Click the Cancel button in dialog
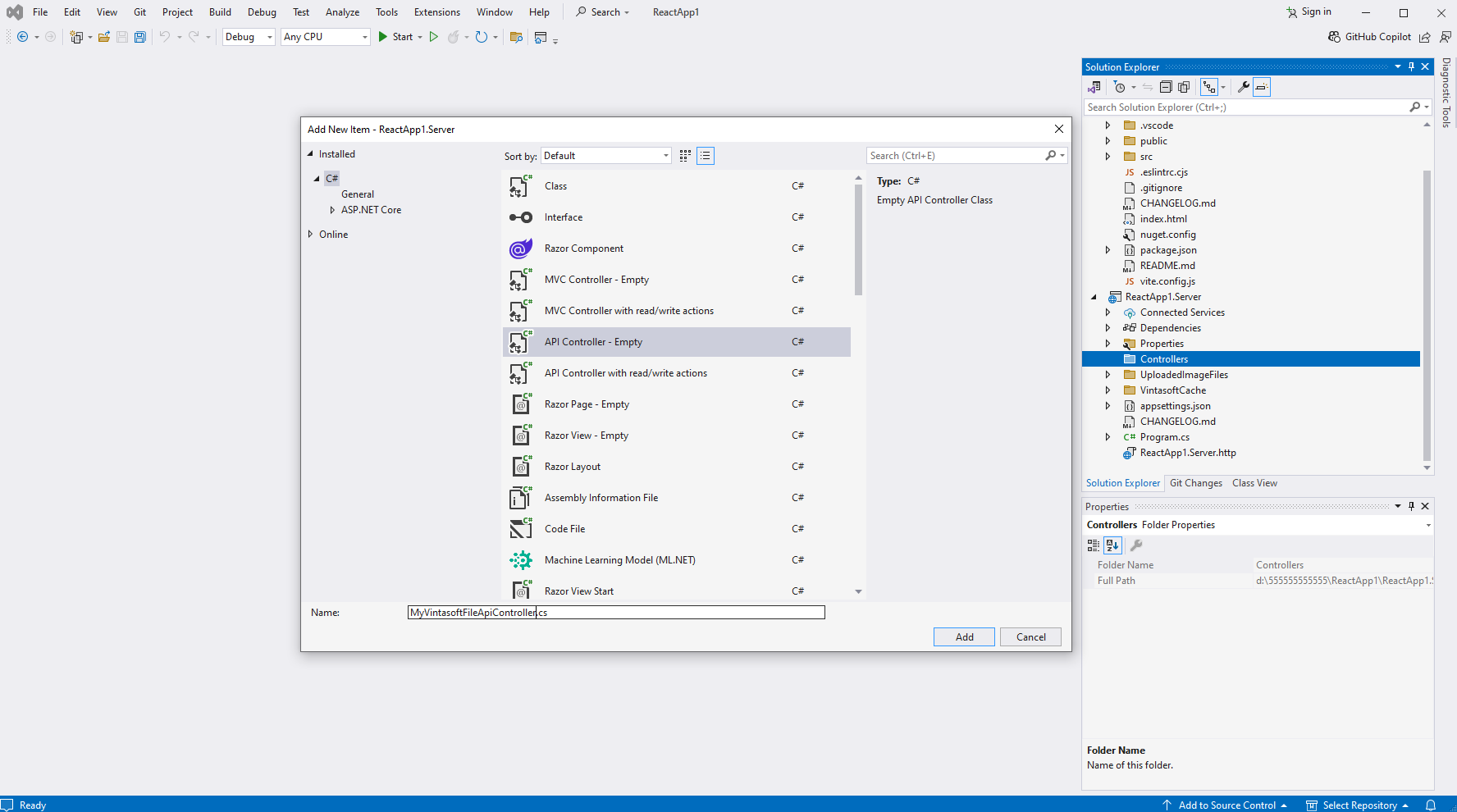Screen dimensions: 1457x812 point(1030,637)
